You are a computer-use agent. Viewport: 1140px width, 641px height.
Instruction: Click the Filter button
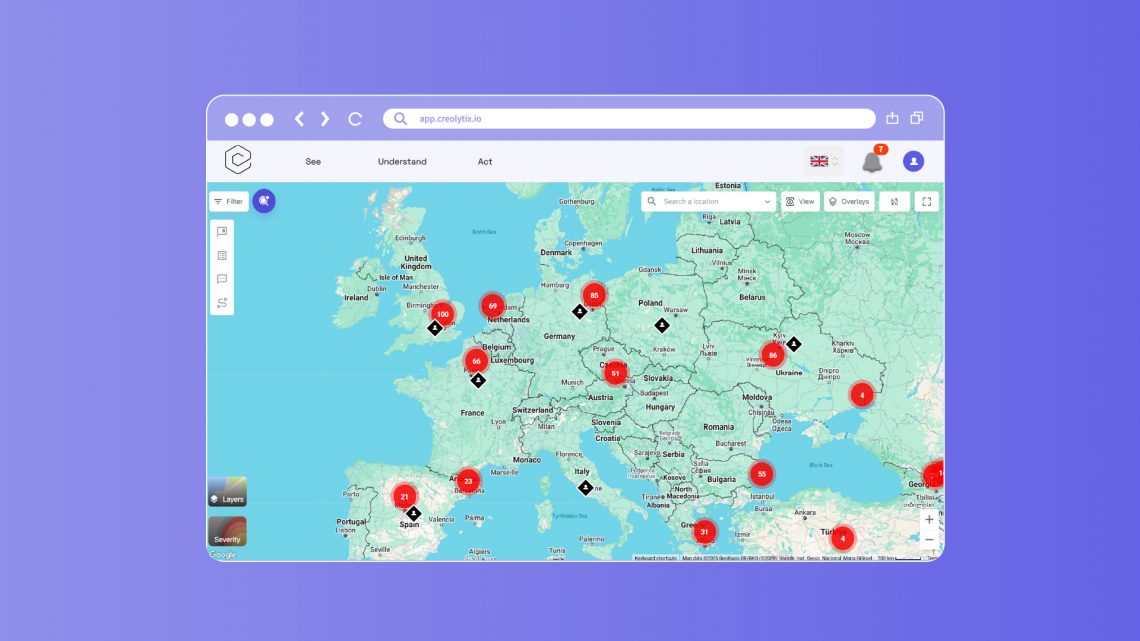(229, 201)
